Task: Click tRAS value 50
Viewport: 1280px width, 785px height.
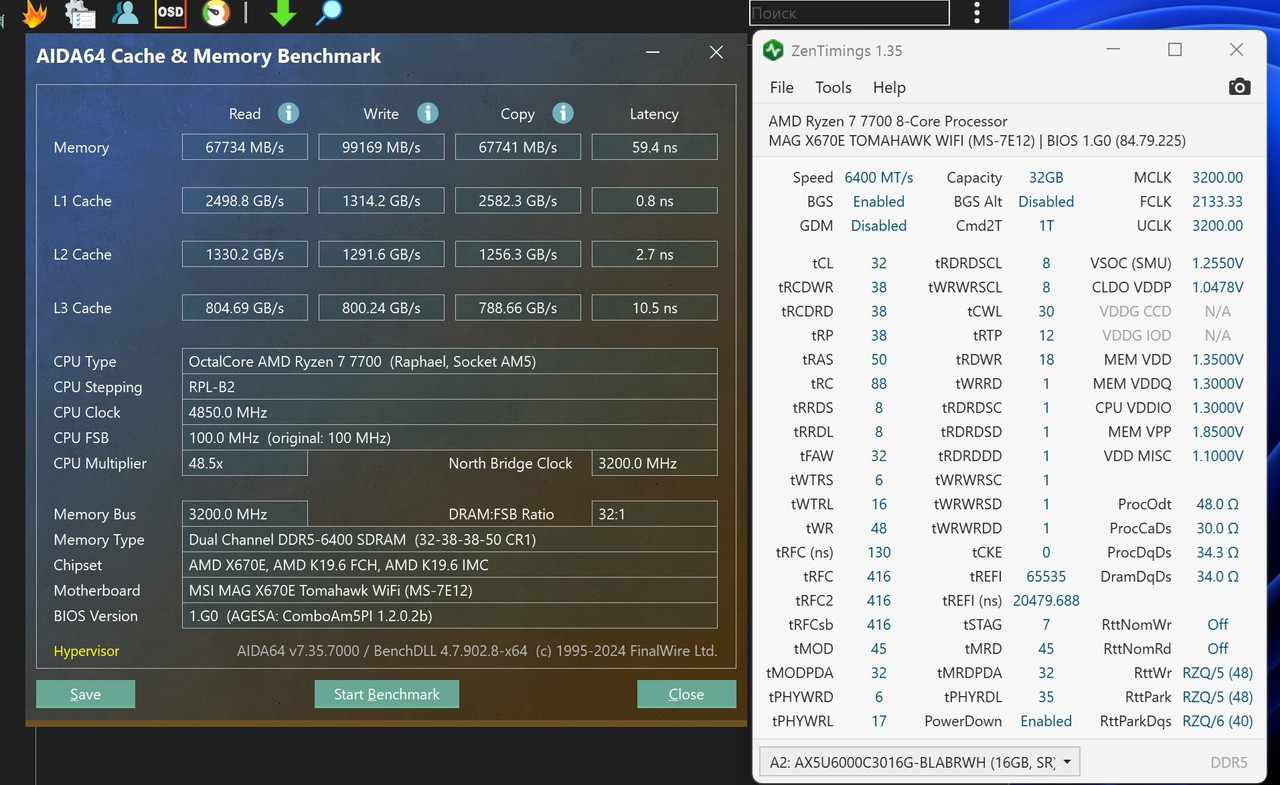Action: click(x=879, y=359)
